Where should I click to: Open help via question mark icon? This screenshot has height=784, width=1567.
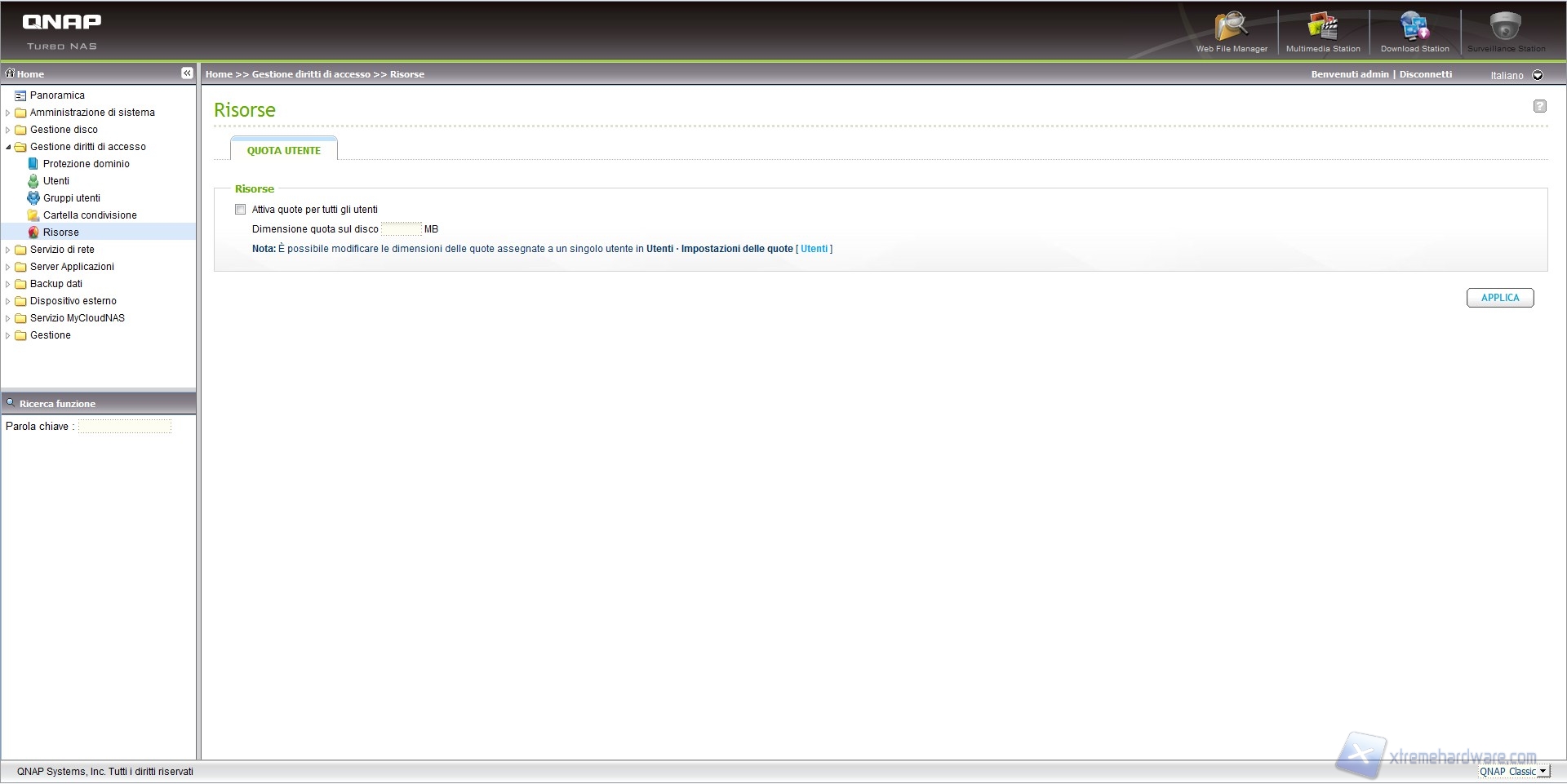1539,106
